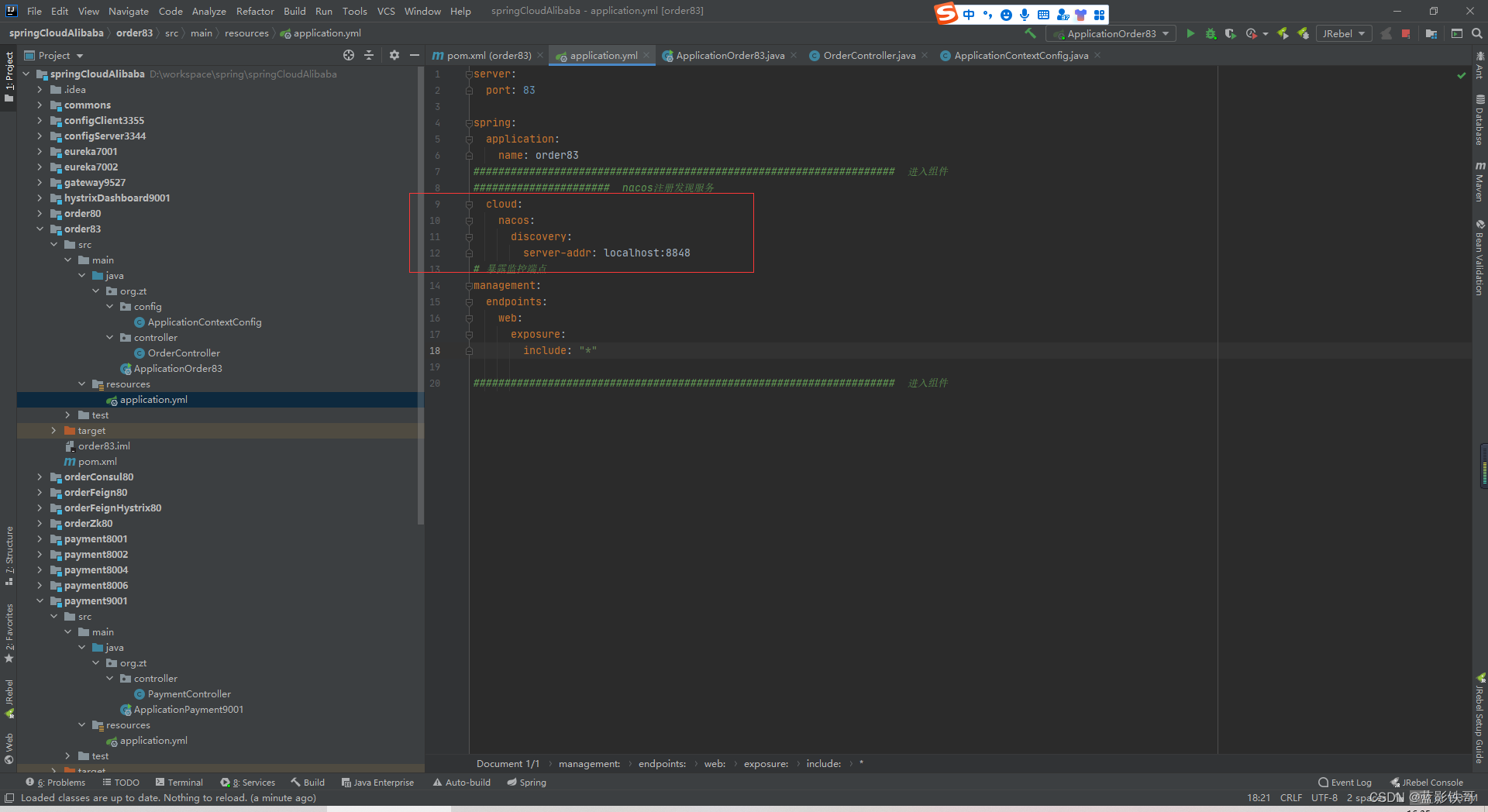Open Search Everywhere magnifier icon
Viewport: 1488px width, 812px height.
click(1477, 33)
